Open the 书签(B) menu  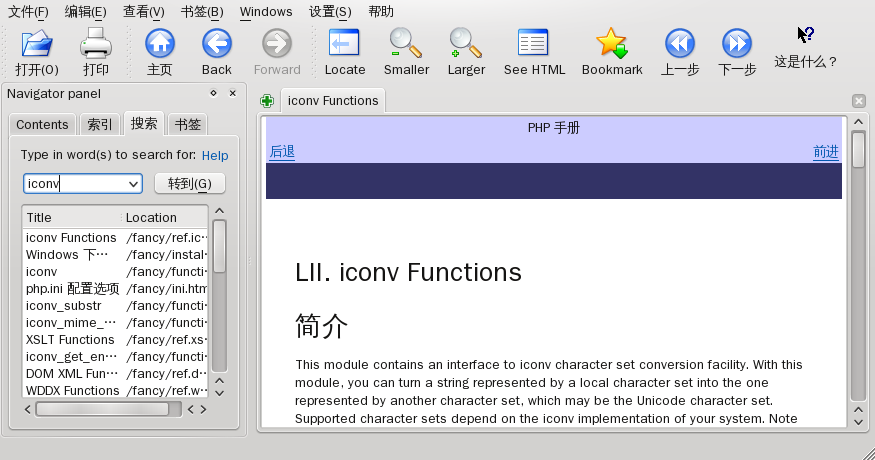pos(202,12)
